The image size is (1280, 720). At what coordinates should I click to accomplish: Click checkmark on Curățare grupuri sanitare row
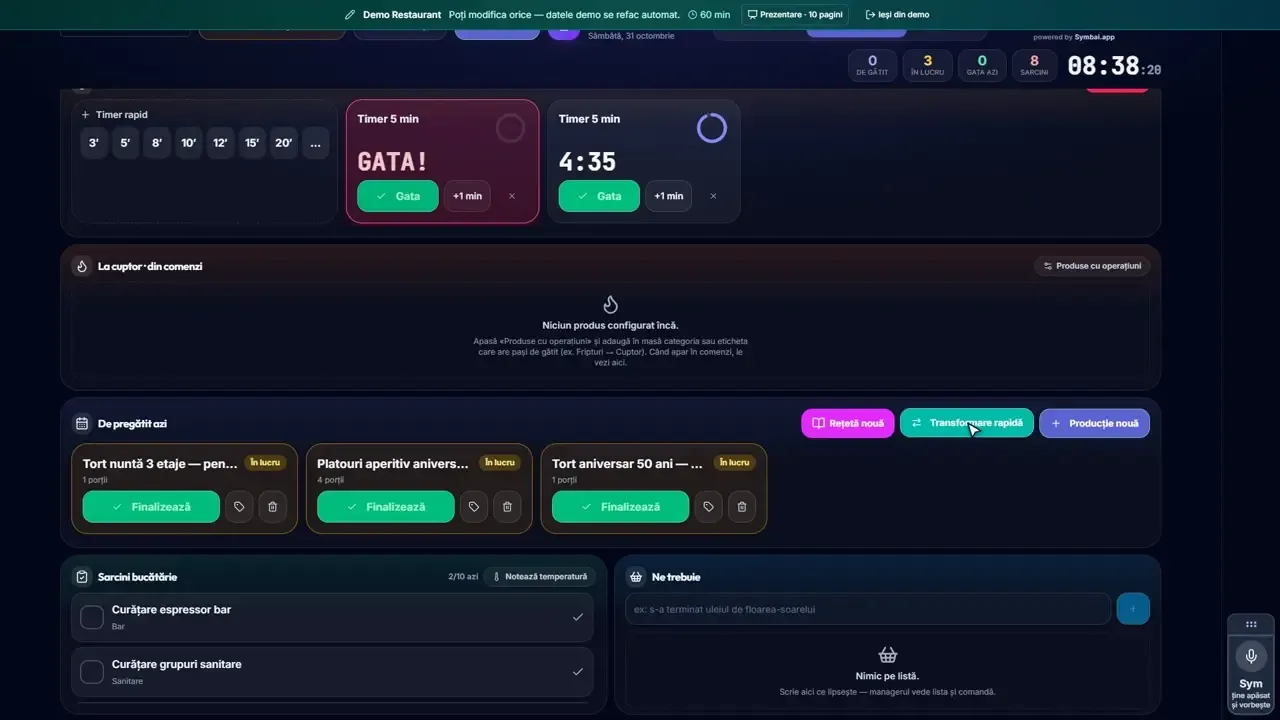[x=577, y=672]
